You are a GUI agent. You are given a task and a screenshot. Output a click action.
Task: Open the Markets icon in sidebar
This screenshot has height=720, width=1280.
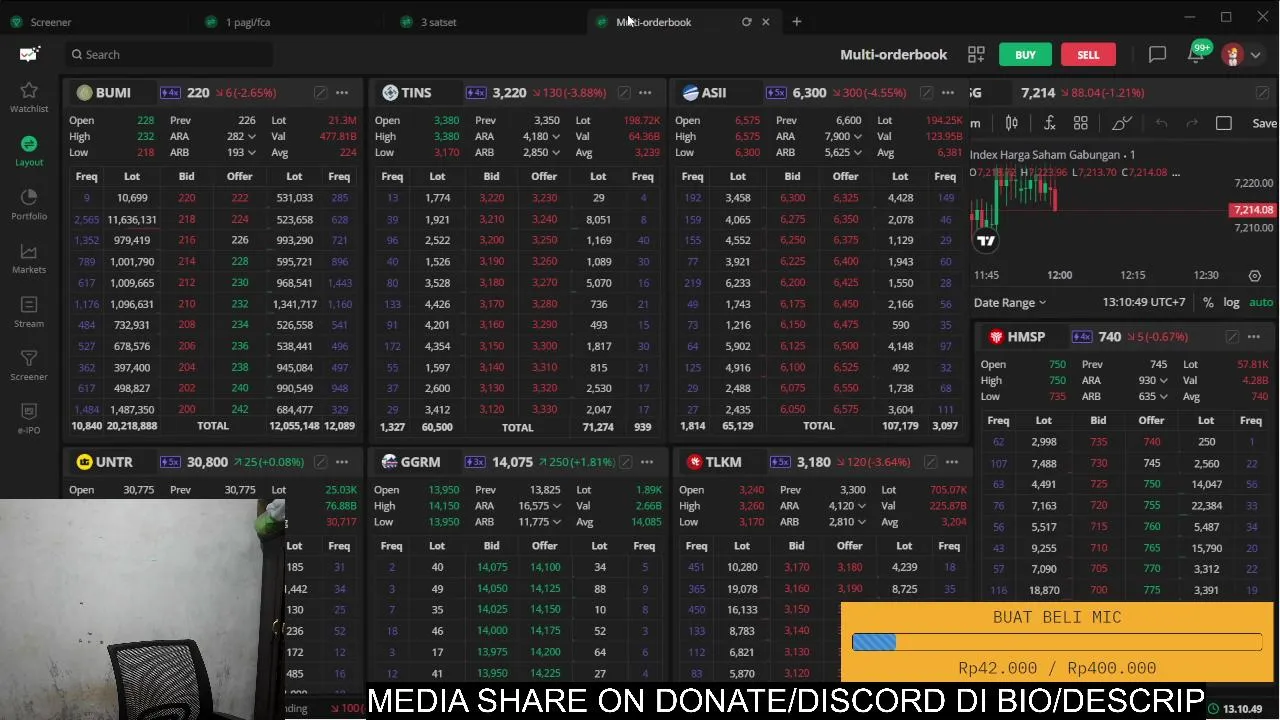point(29,251)
